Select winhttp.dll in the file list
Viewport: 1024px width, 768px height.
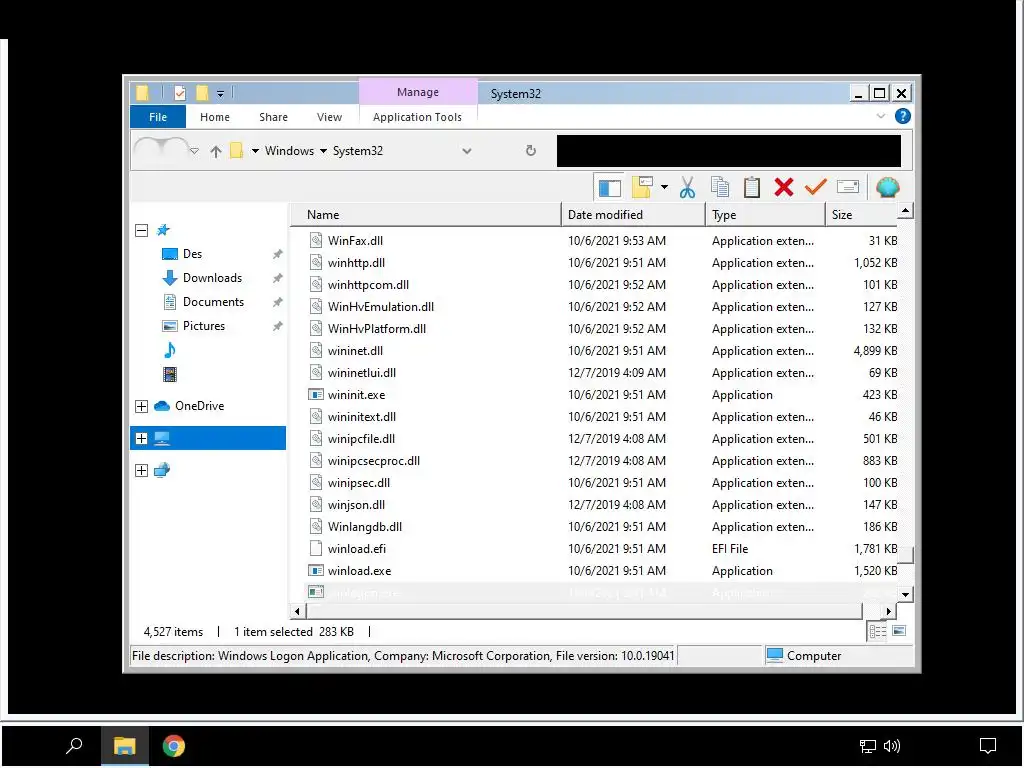click(x=602, y=263)
